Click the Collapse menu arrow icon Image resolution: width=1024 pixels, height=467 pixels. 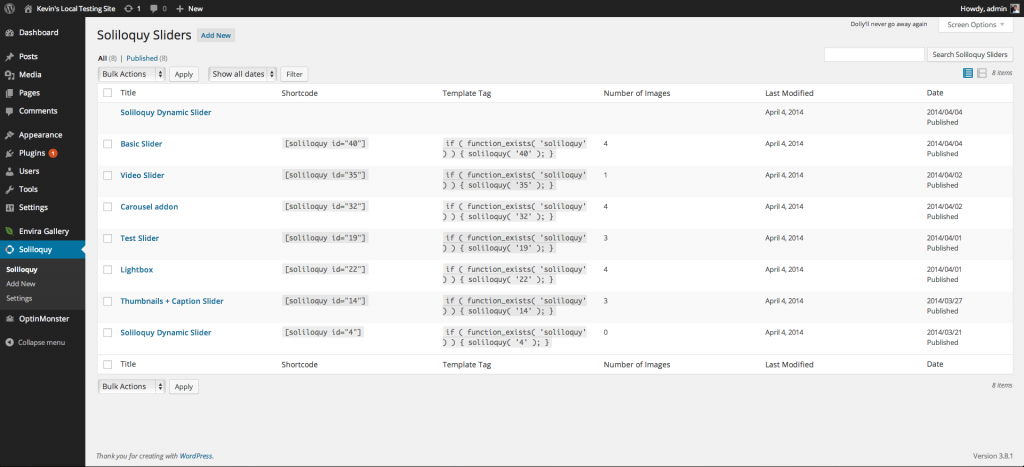(9, 342)
